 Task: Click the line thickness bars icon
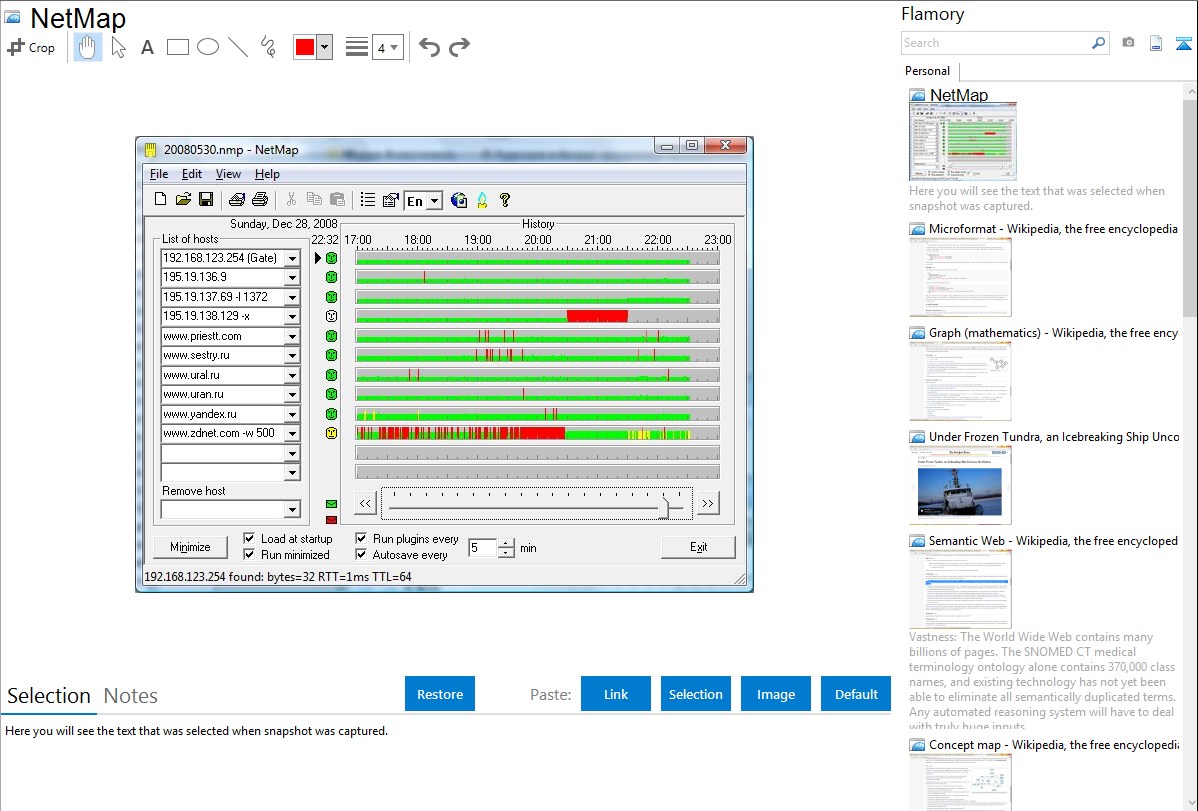tap(357, 47)
